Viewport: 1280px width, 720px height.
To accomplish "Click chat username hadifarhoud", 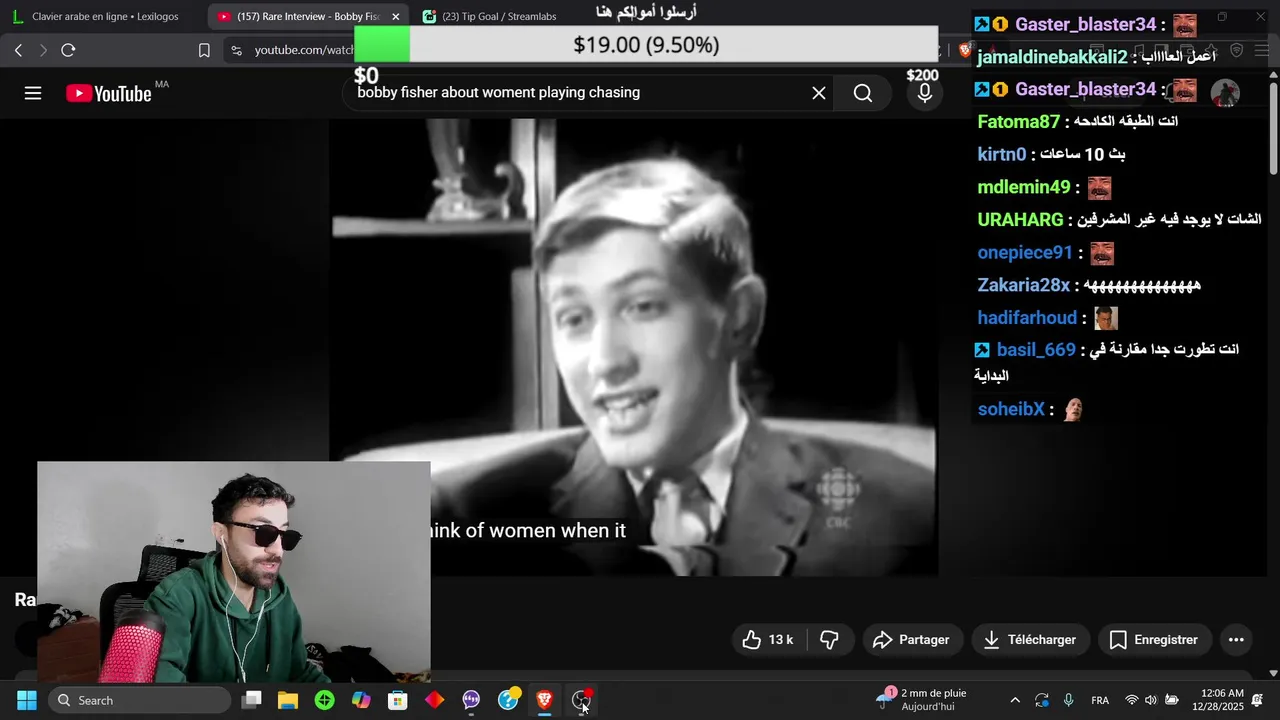I will coord(1027,318).
